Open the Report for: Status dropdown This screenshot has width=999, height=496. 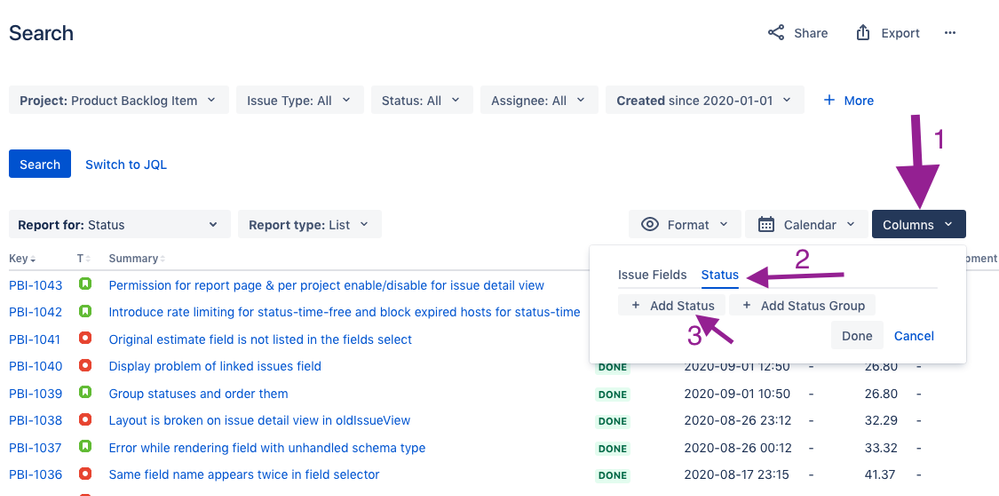tap(120, 225)
